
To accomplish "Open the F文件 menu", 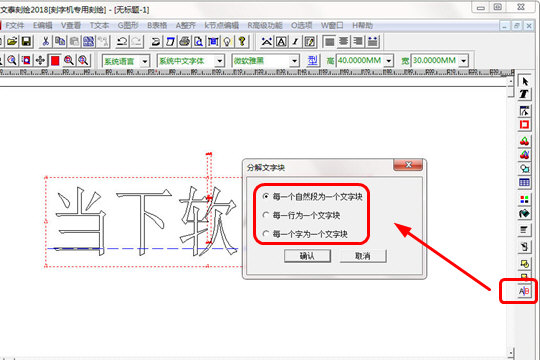I will point(14,25).
